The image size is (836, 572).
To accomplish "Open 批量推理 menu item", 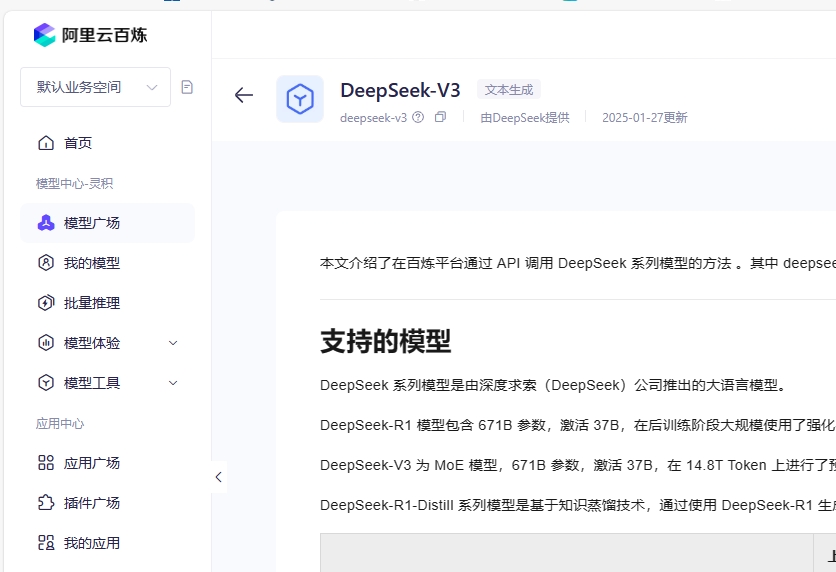I will (107, 303).
